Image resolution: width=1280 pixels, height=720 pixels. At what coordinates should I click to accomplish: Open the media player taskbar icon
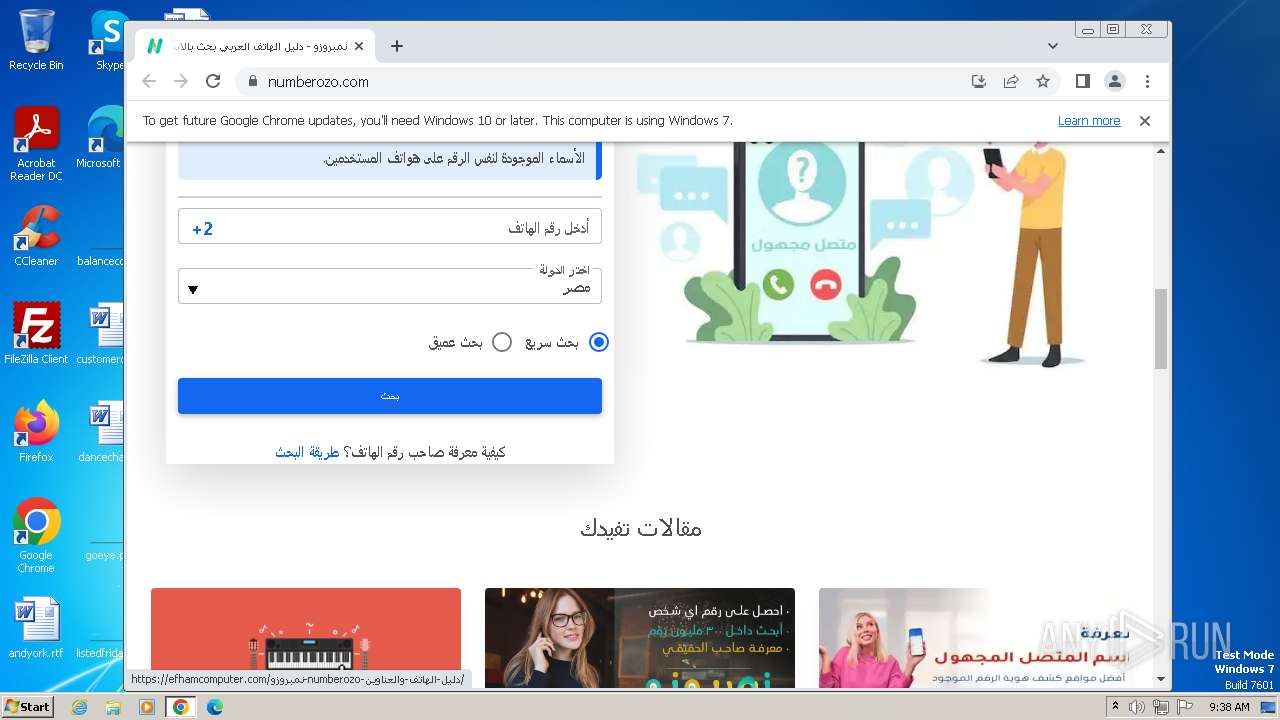tap(147, 707)
